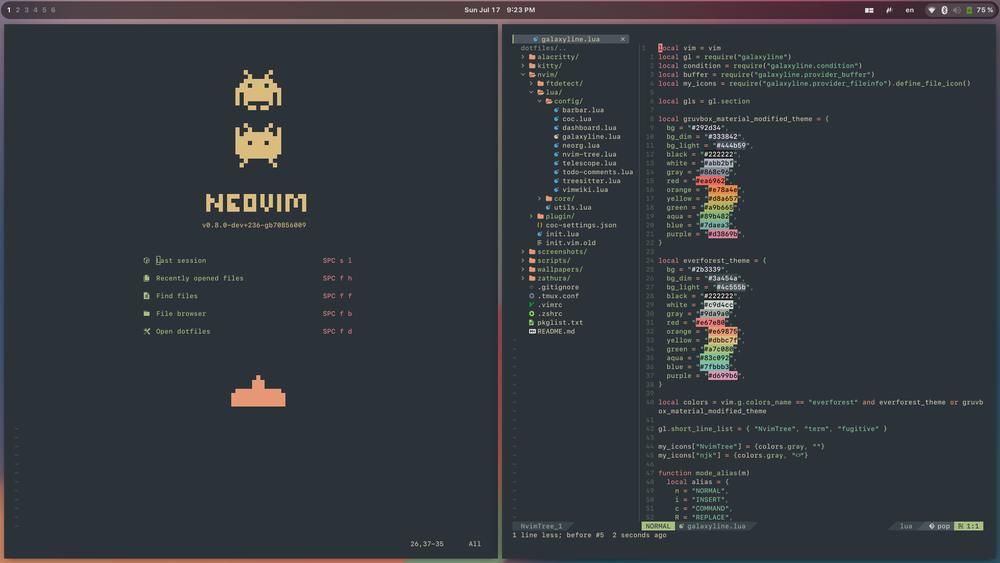The image size is (1000, 563).
Task: Expand the core/ folder chevron
Action: coord(540,198)
